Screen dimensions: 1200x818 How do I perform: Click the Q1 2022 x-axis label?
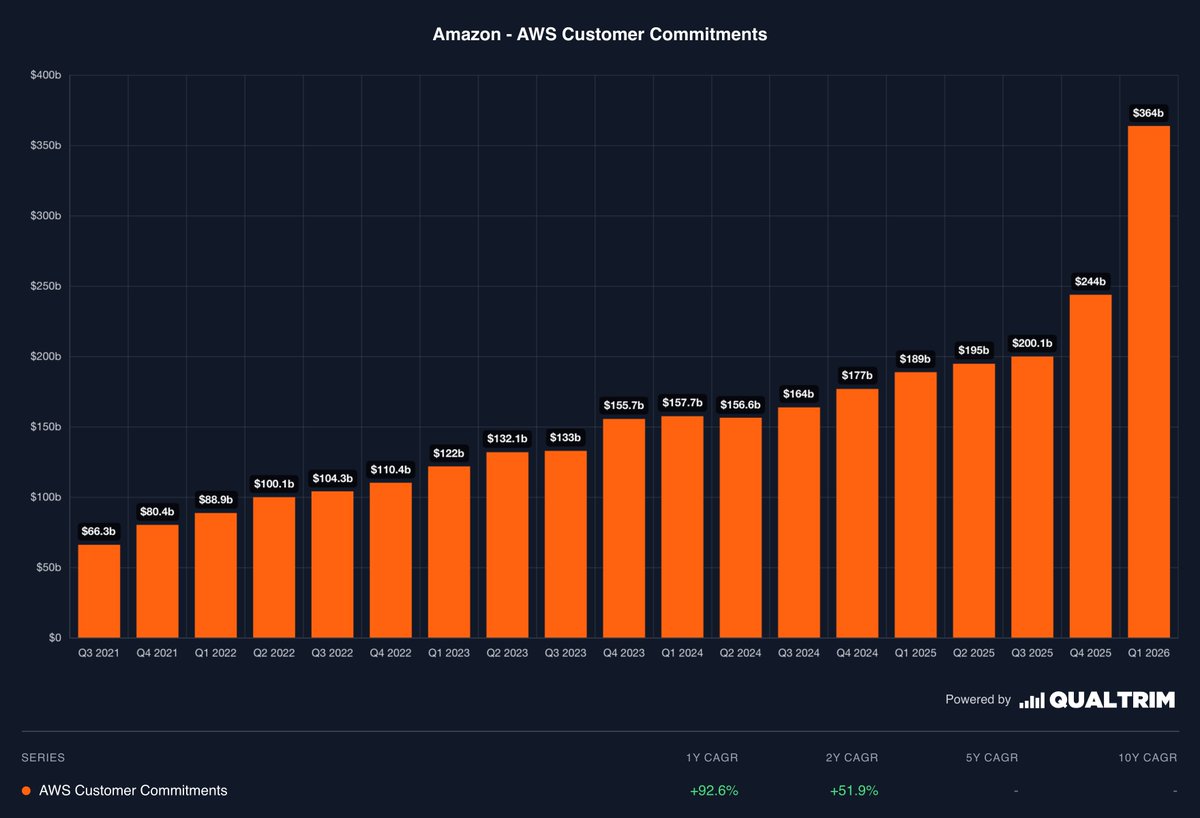pos(216,652)
